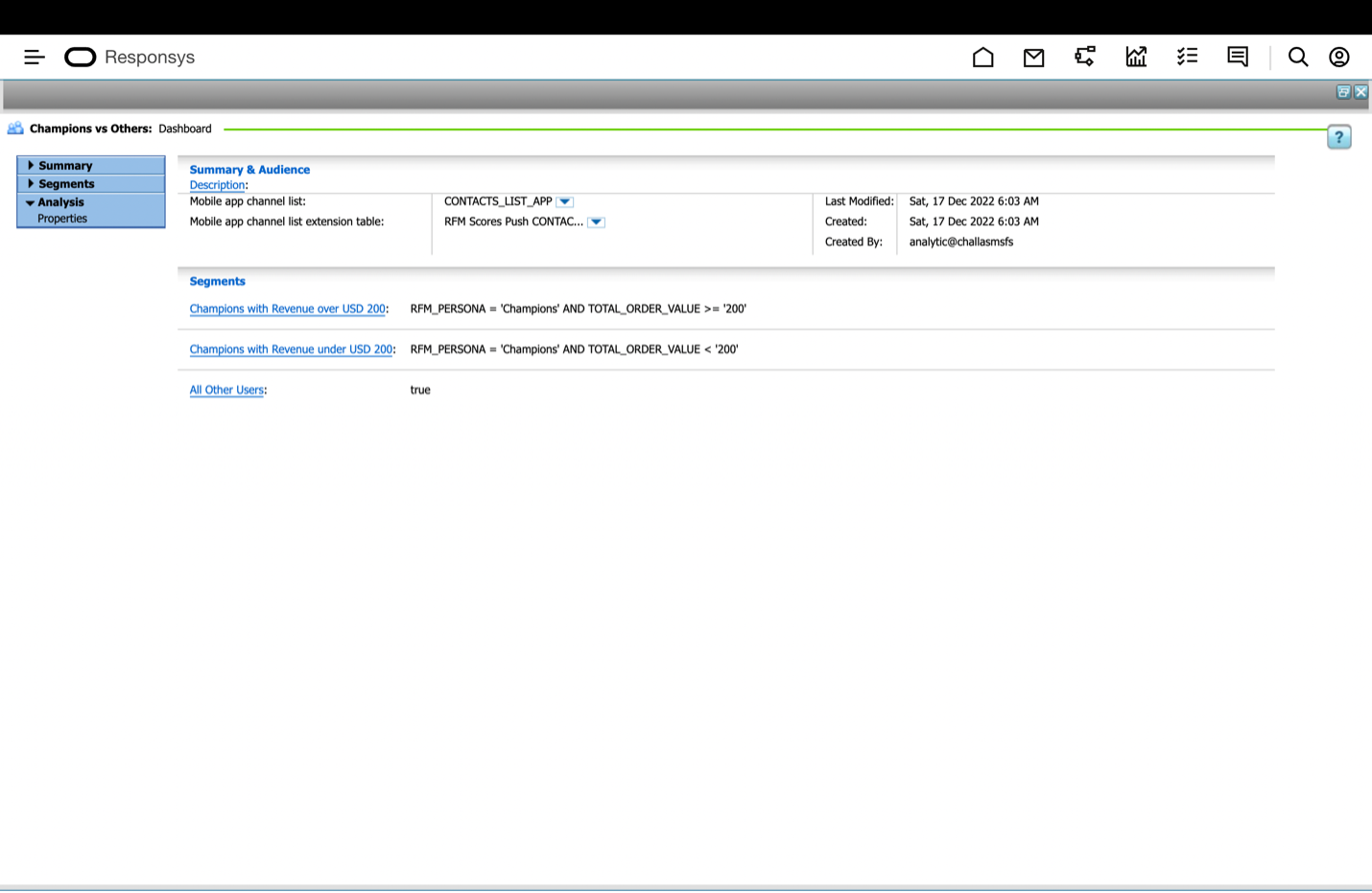Click the Description link

coord(217,185)
